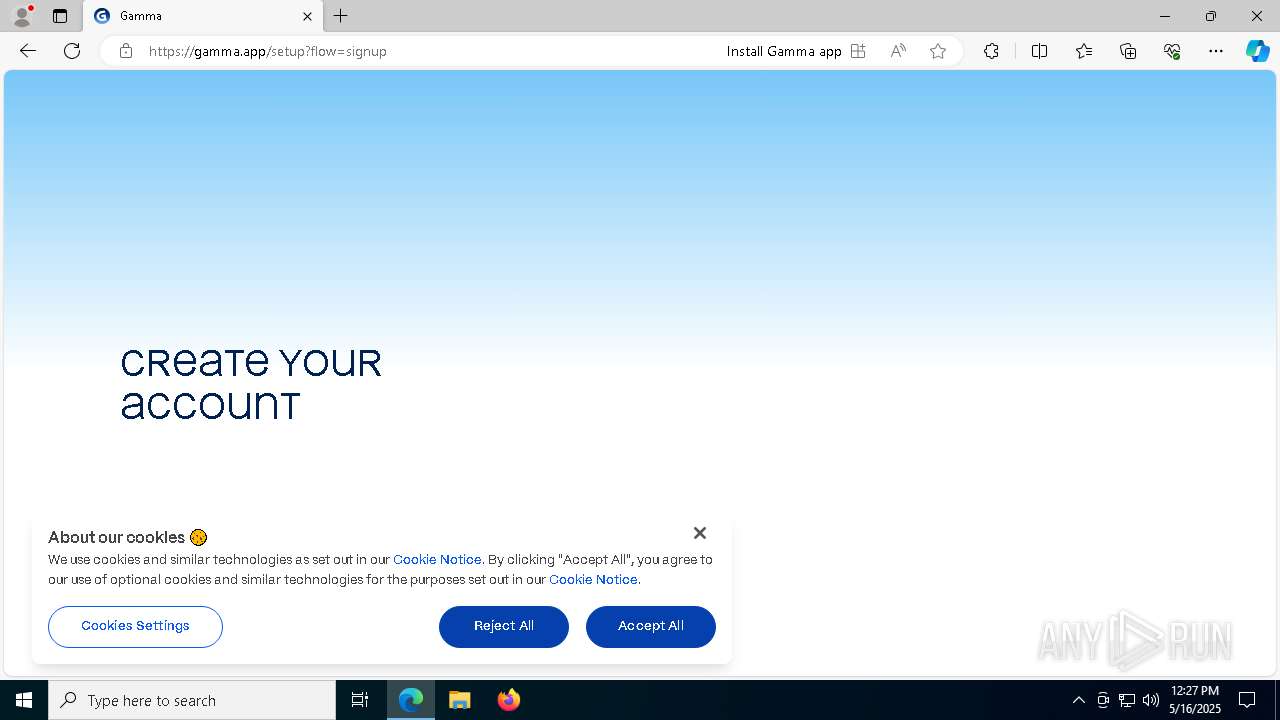Click the taskbar search box
The width and height of the screenshot is (1280, 720).
point(192,700)
